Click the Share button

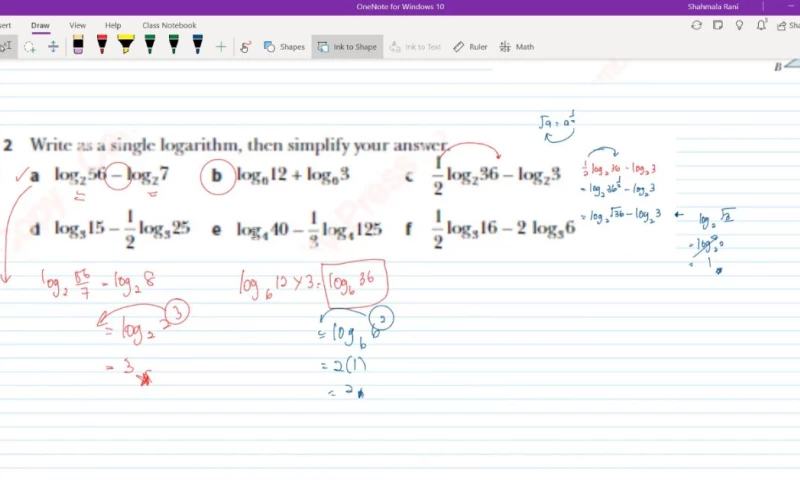[788, 26]
